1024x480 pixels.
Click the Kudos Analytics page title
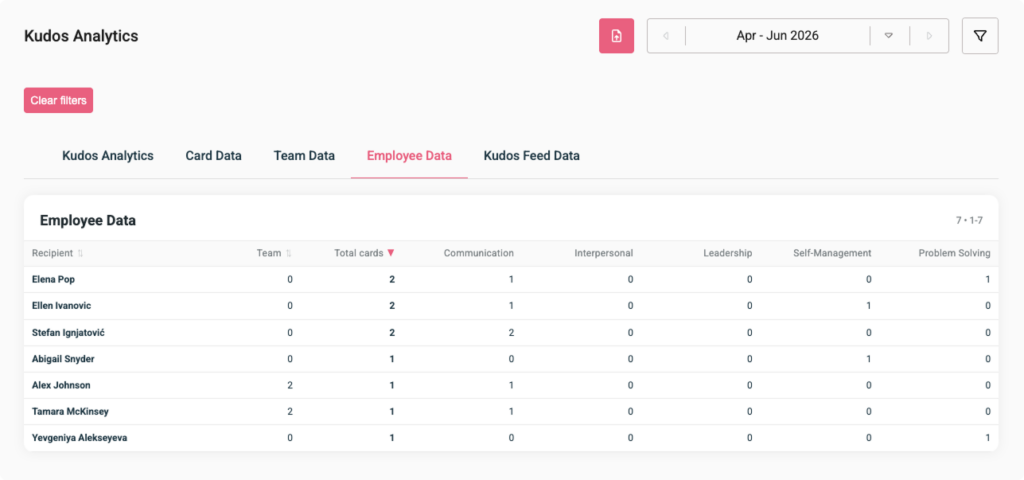81,36
